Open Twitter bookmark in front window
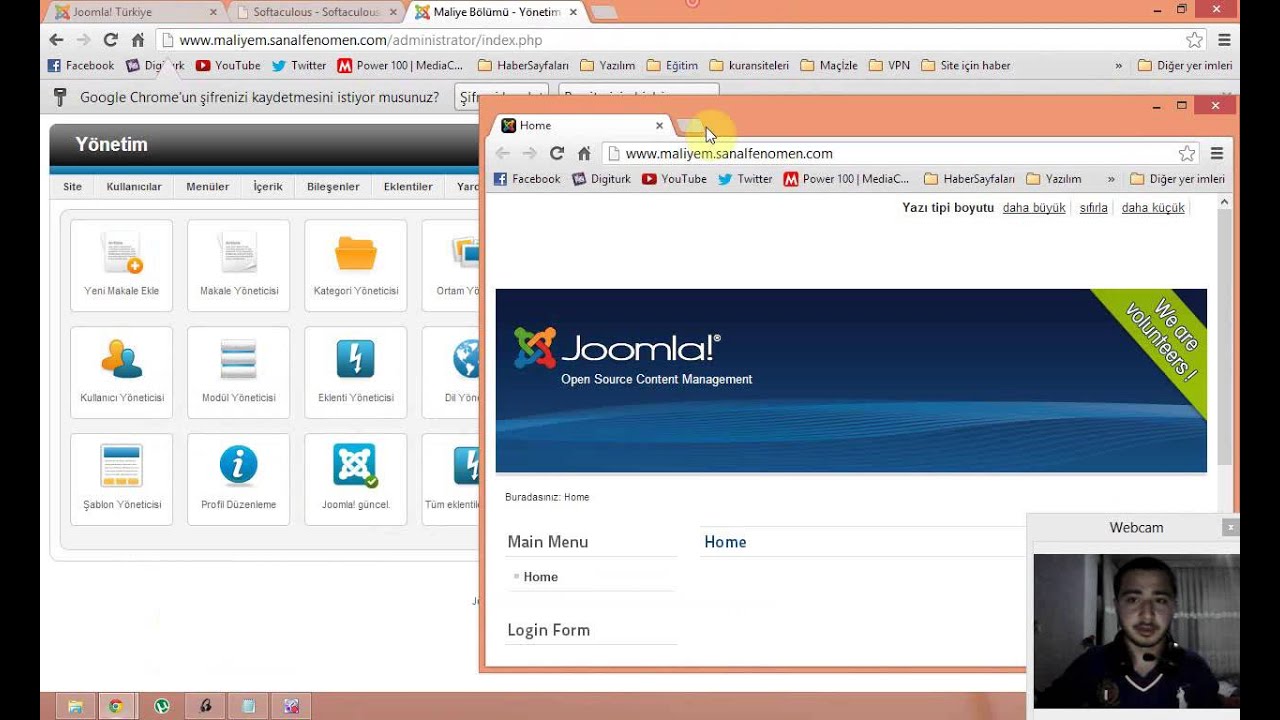The width and height of the screenshot is (1280, 720). pyautogui.click(x=745, y=179)
